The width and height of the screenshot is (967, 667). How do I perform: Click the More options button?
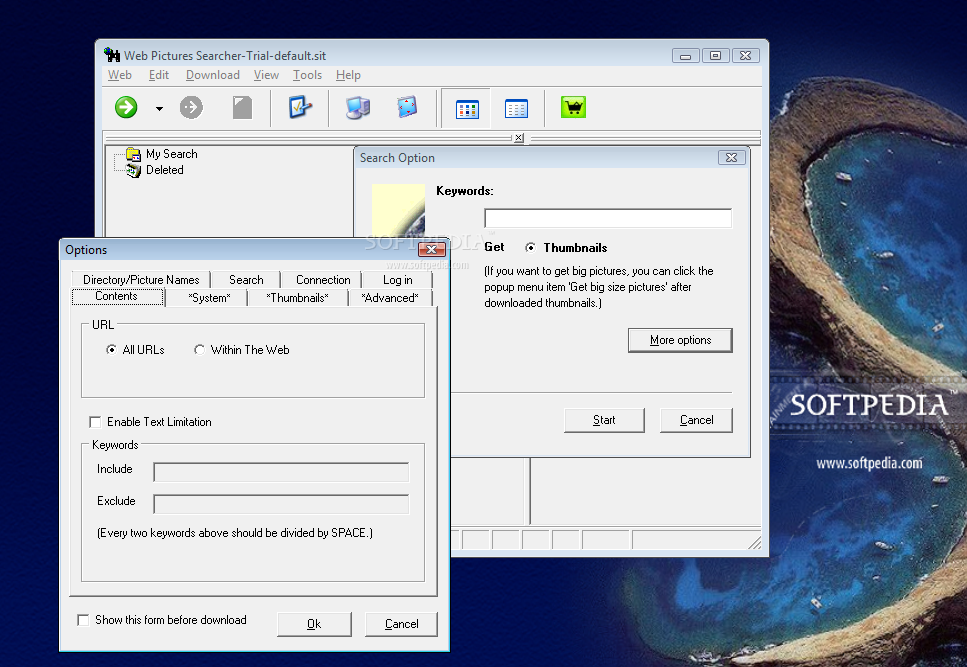[x=680, y=340]
